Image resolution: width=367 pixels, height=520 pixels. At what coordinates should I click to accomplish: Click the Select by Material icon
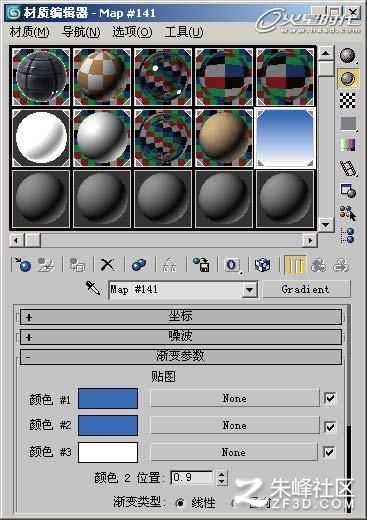[x=348, y=213]
